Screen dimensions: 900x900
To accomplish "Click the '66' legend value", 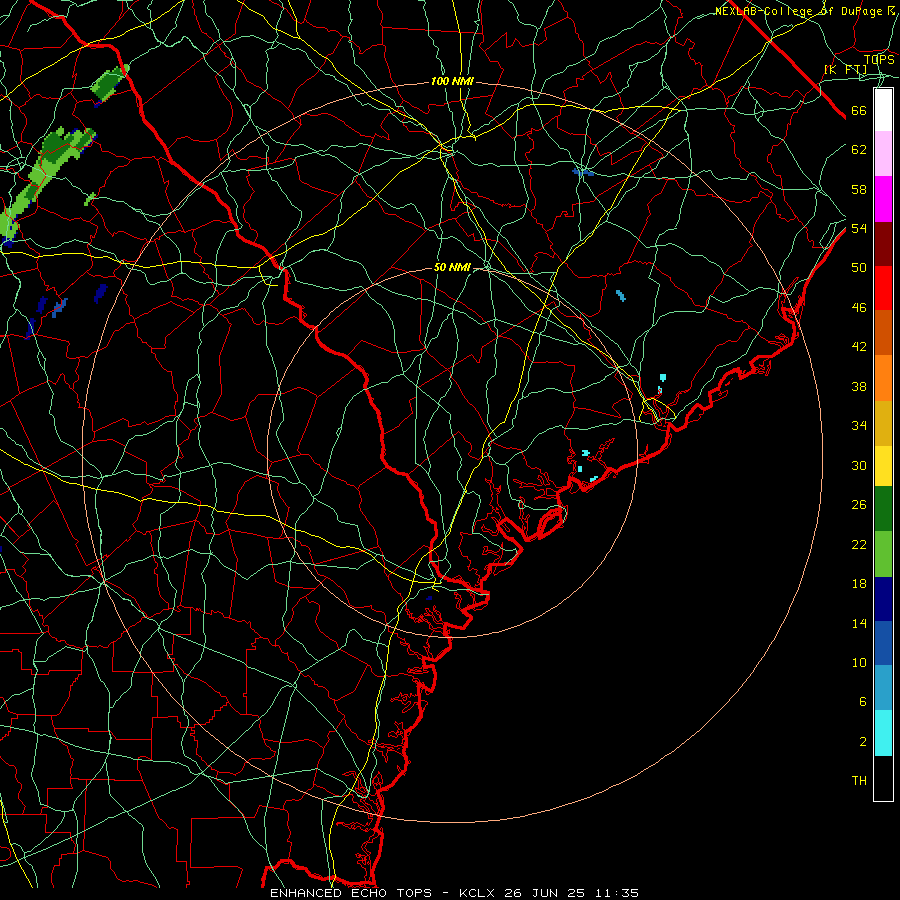I will point(859,110).
